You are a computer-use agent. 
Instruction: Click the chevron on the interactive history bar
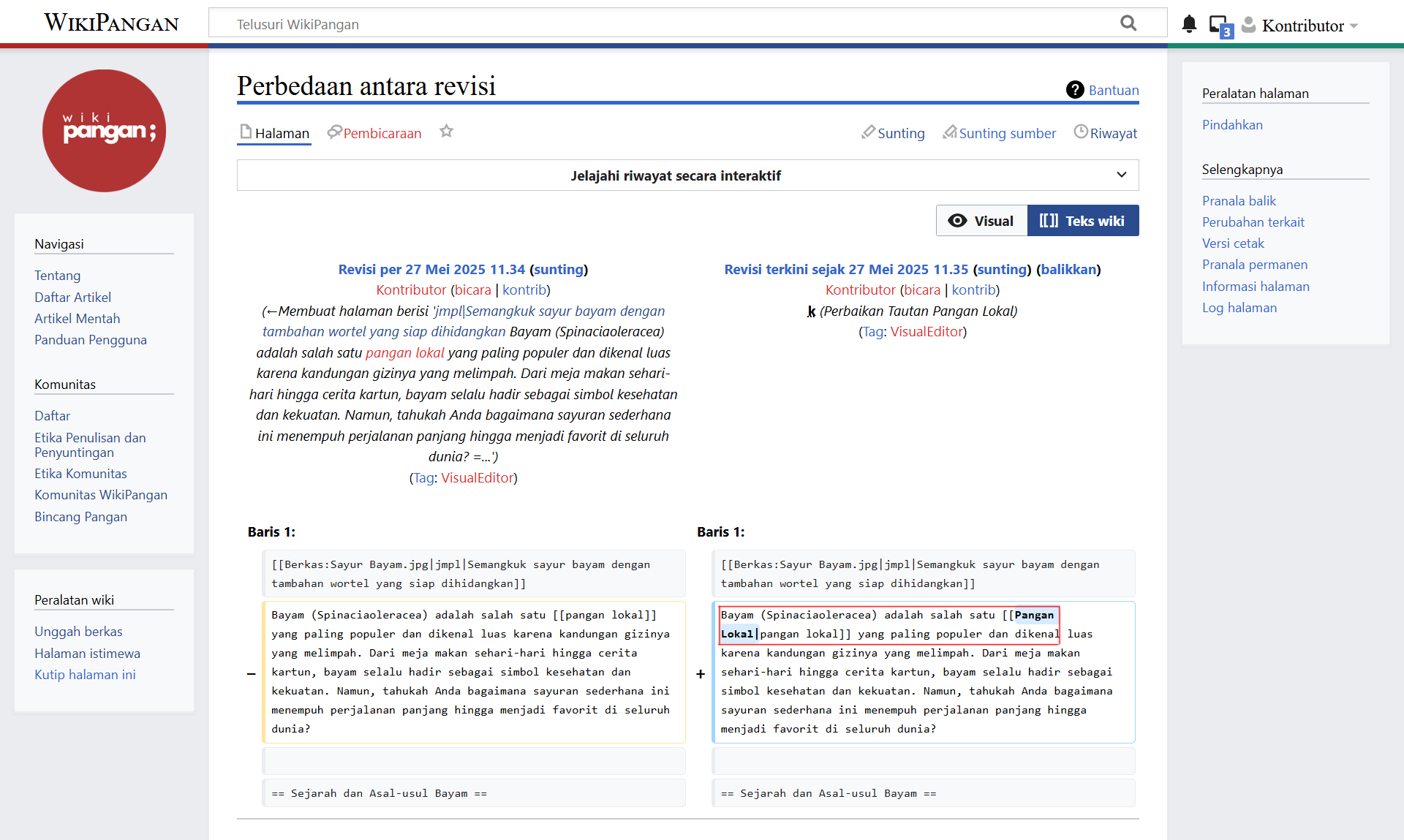1121,175
